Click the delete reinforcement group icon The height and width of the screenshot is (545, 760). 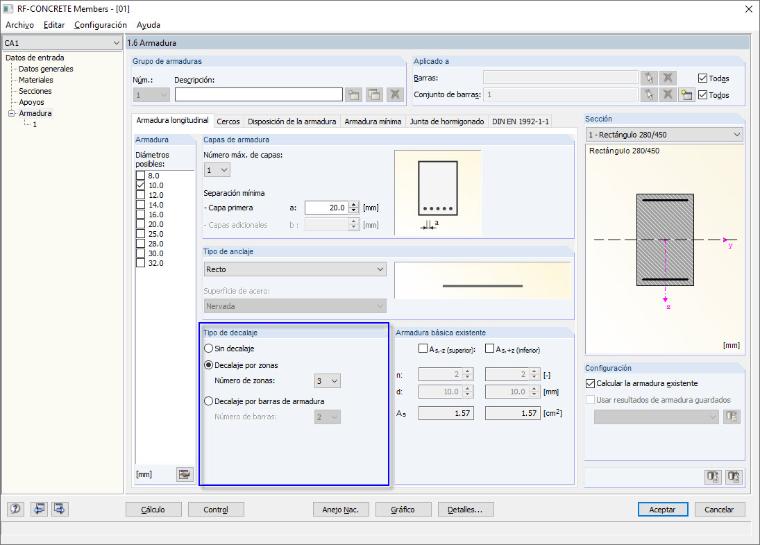(x=396, y=95)
